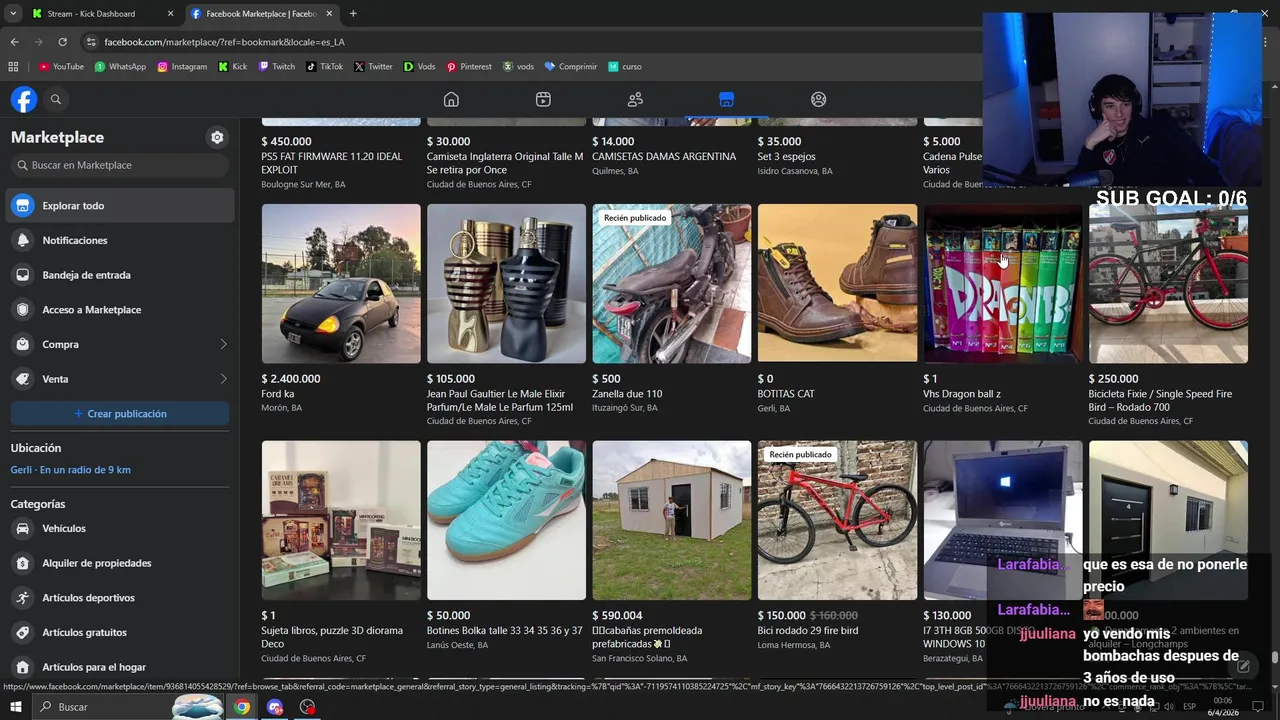This screenshot has height=720, width=1280.
Task: Open Twitch bookmark
Action: point(277,67)
